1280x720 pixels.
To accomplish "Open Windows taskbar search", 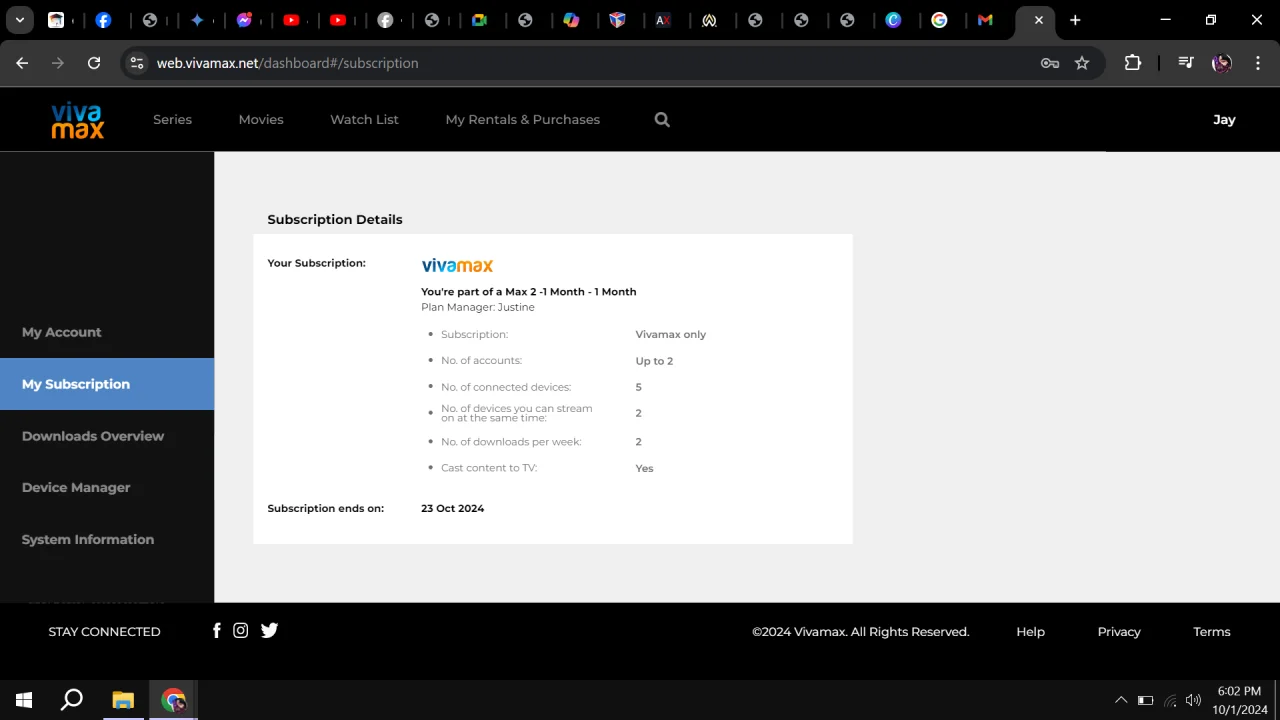I will click(x=72, y=700).
